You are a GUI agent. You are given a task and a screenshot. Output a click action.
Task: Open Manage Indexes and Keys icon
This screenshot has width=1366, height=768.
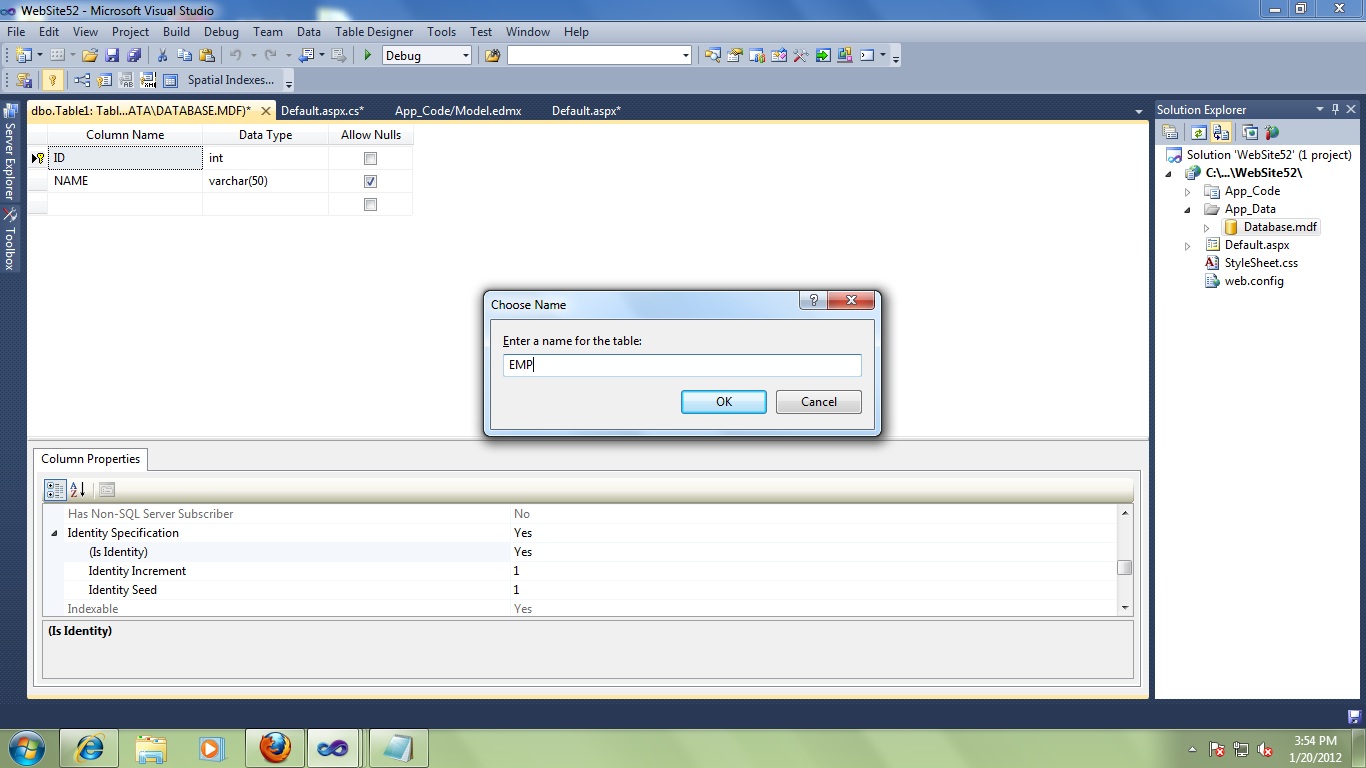102,80
